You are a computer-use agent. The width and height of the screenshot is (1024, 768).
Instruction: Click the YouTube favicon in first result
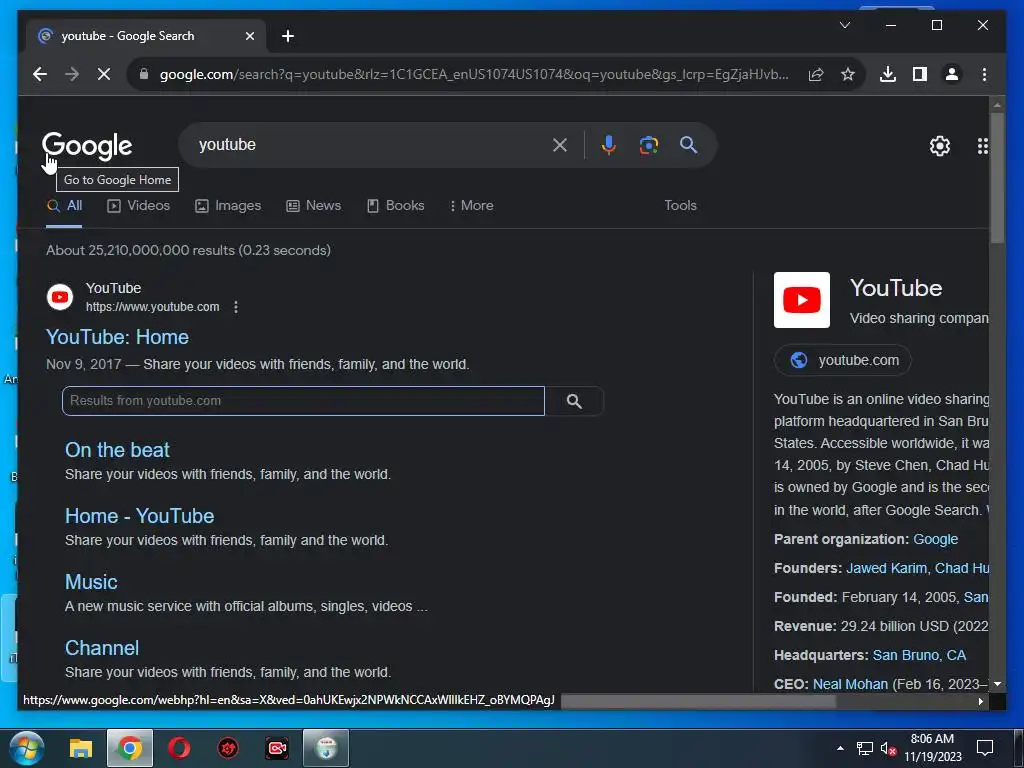pyautogui.click(x=60, y=297)
